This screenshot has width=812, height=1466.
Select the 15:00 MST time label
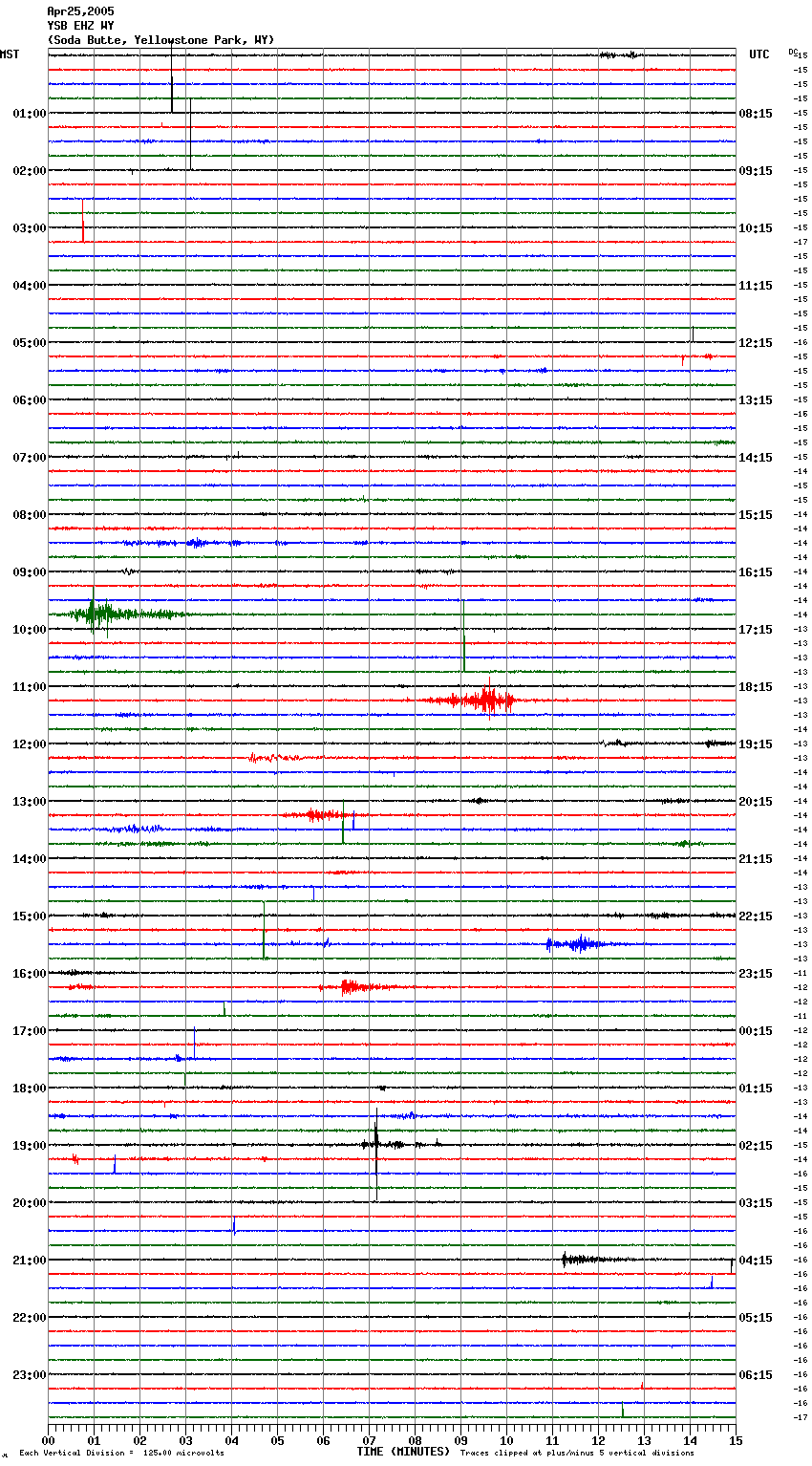[x=30, y=916]
